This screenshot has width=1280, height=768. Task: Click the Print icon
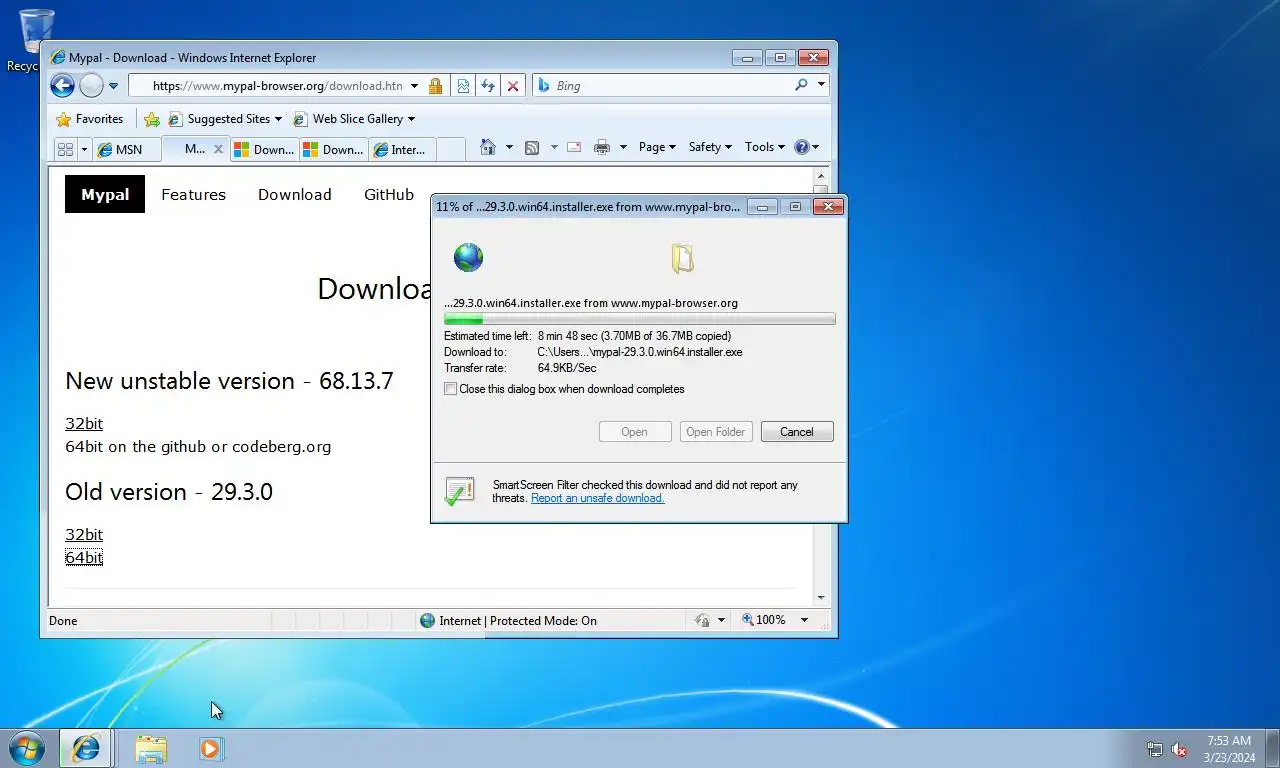pos(602,147)
